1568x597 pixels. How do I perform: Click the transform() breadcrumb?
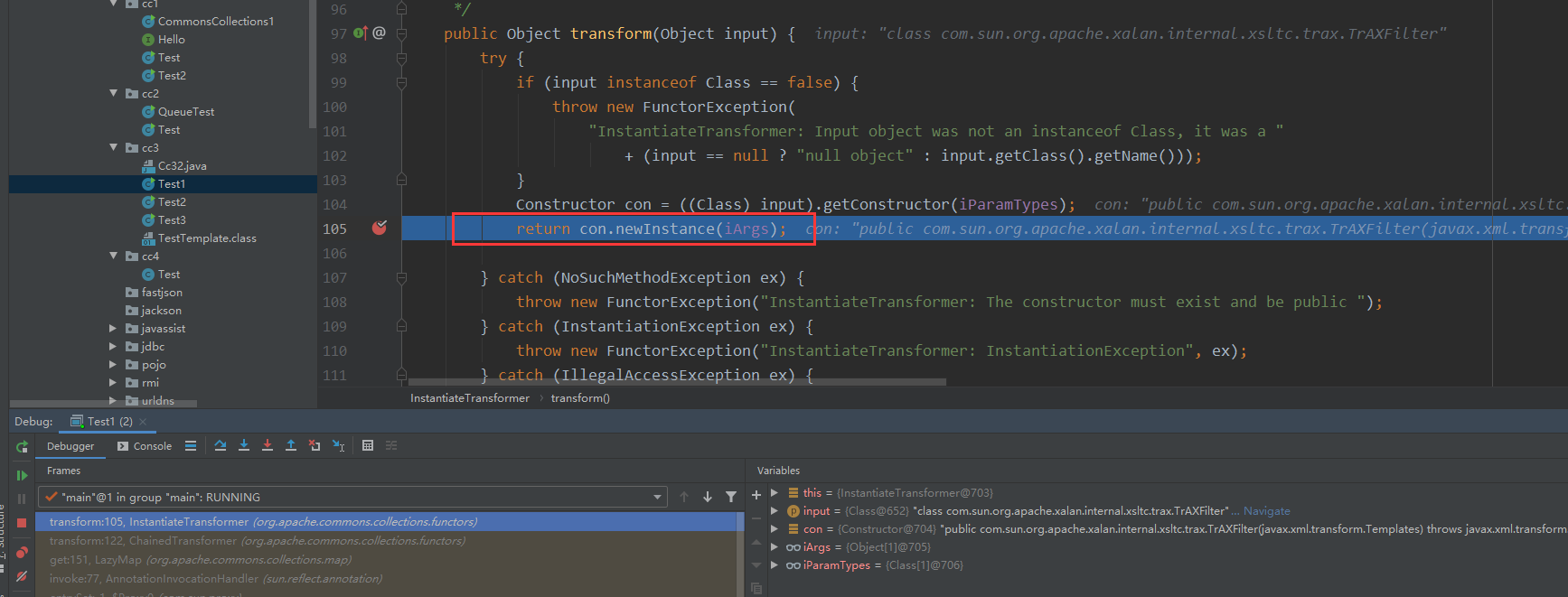tap(580, 398)
